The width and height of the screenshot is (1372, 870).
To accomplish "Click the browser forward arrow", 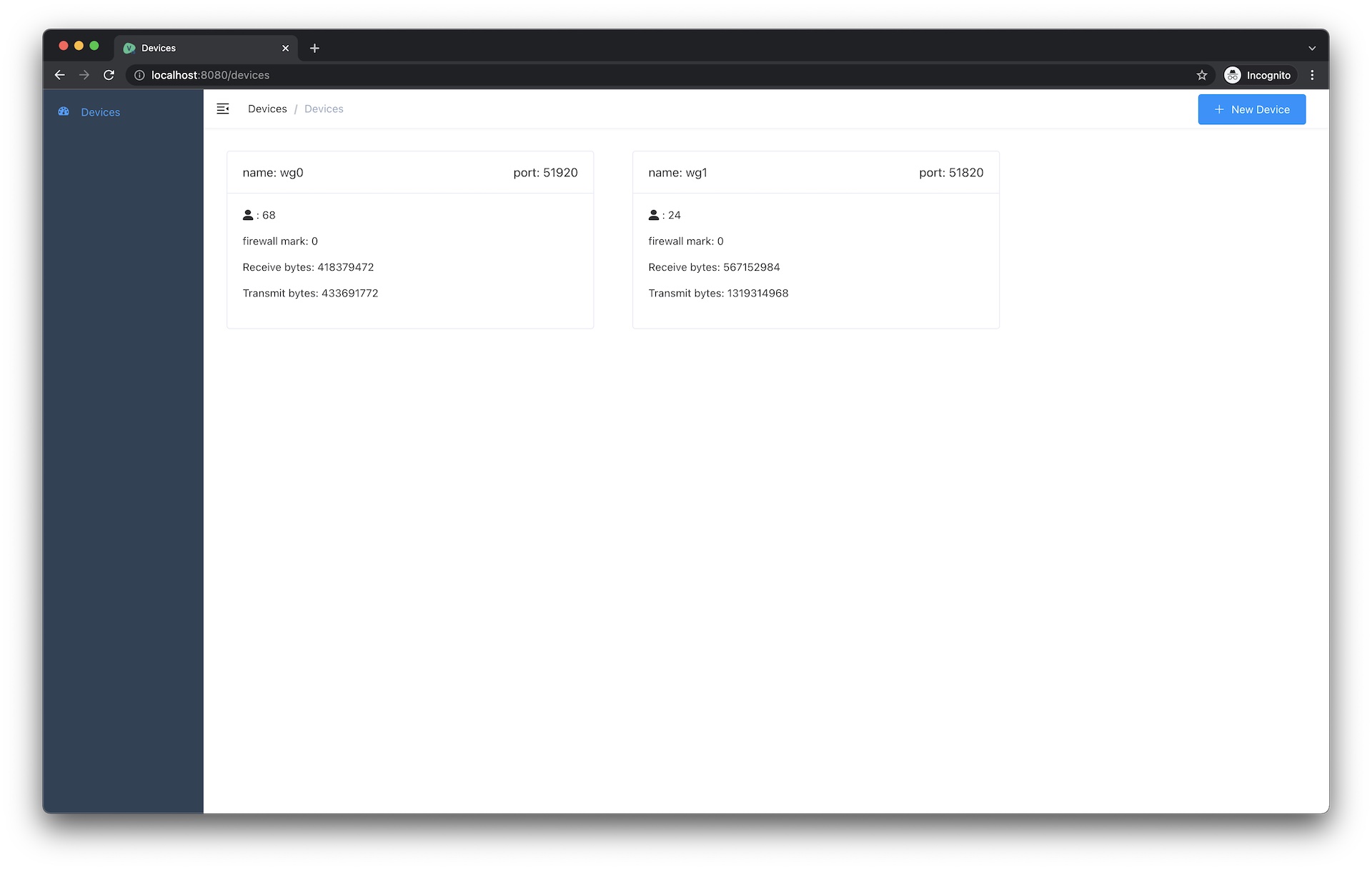I will (x=84, y=75).
